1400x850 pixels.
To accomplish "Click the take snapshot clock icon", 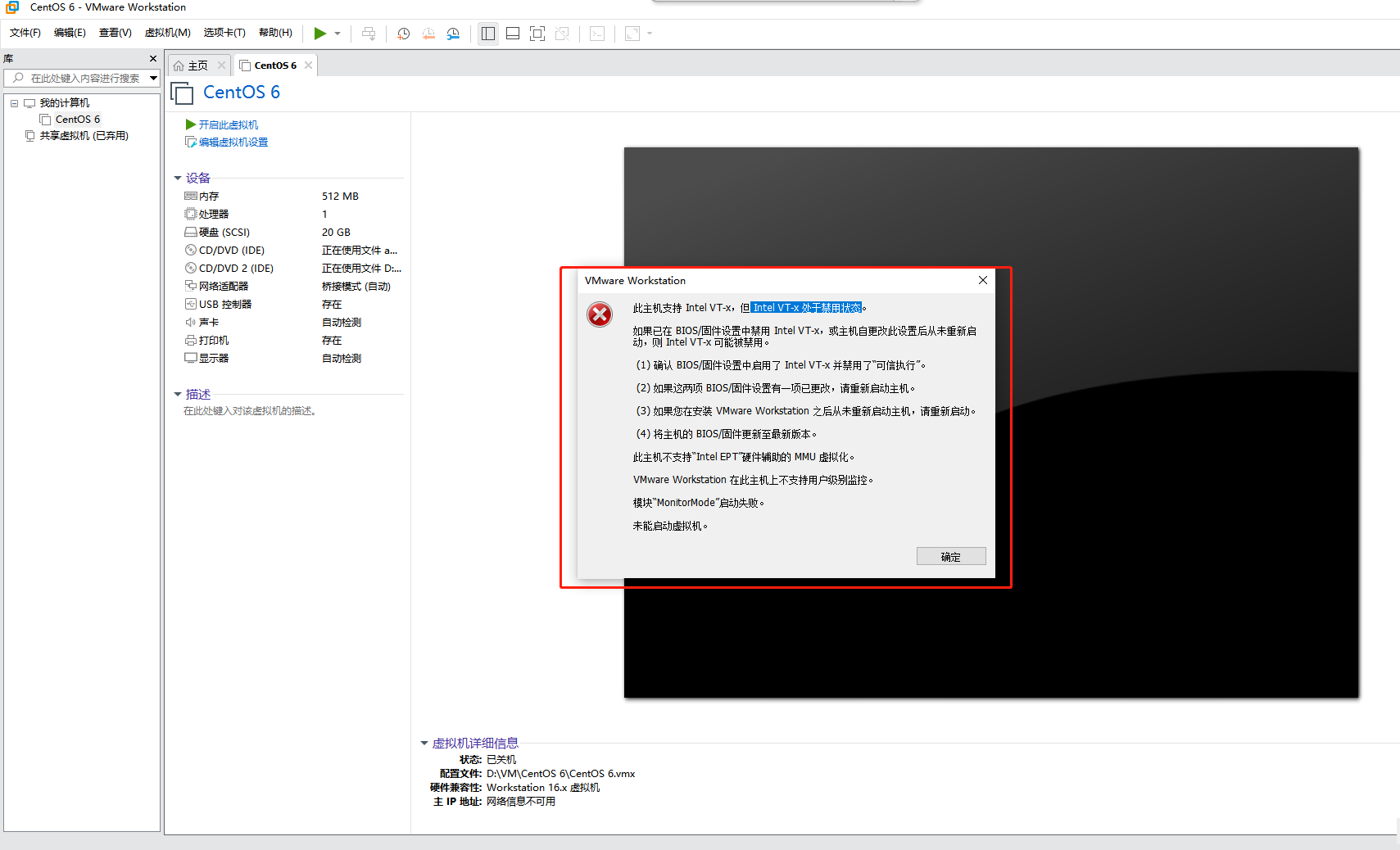I will pos(404,34).
